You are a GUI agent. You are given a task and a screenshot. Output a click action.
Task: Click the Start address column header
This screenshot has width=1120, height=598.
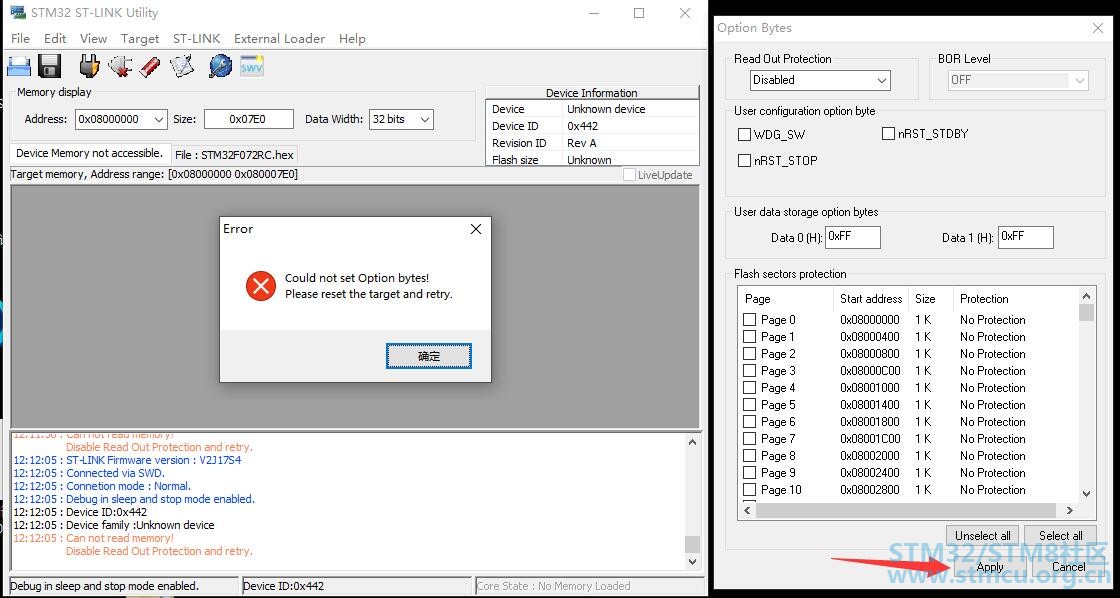tap(871, 299)
